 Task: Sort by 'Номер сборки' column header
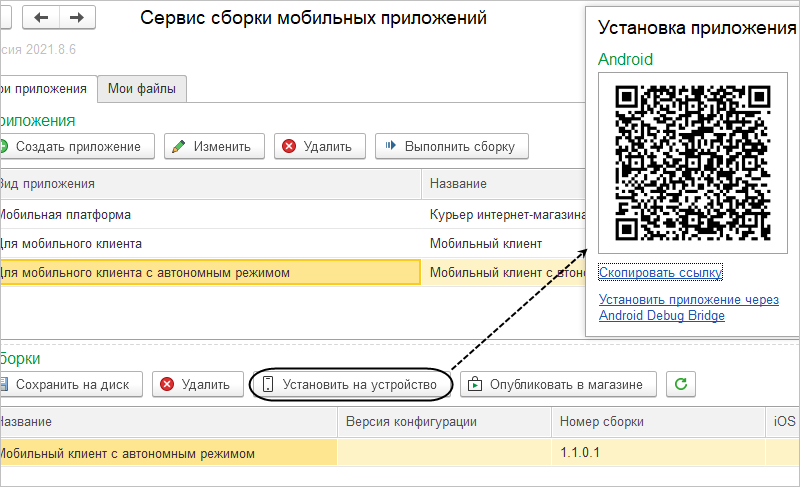pyautogui.click(x=601, y=421)
